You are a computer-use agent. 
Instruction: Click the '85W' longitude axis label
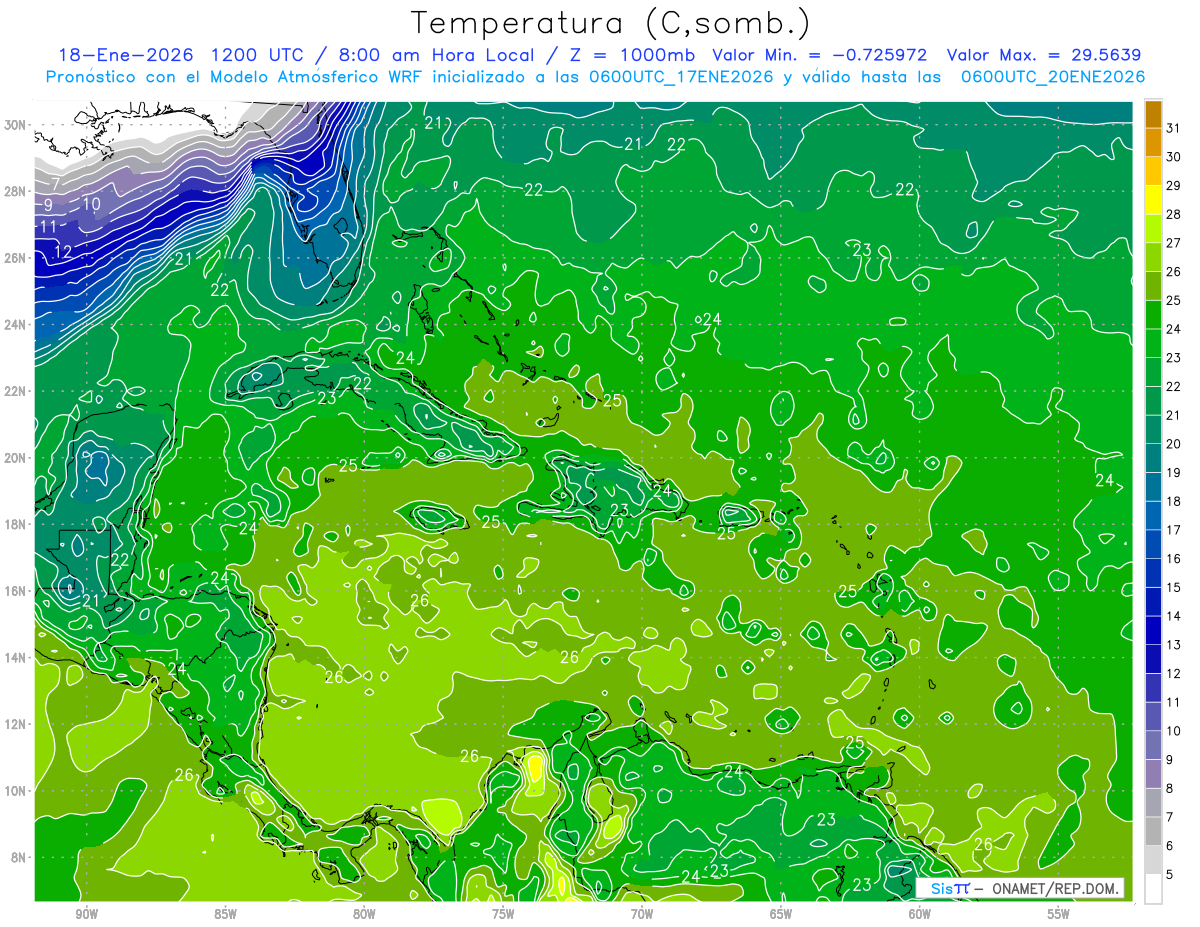(x=225, y=914)
